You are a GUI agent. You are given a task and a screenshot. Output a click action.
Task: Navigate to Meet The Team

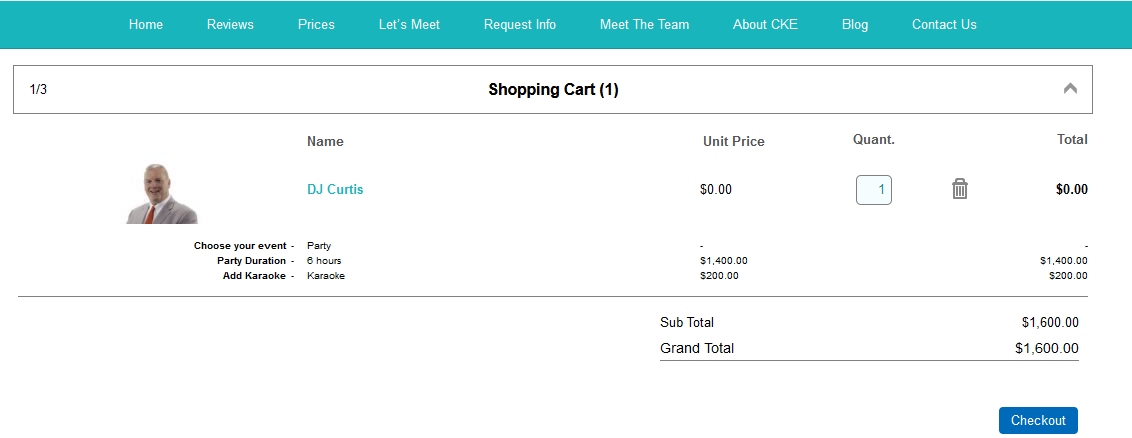click(x=644, y=24)
